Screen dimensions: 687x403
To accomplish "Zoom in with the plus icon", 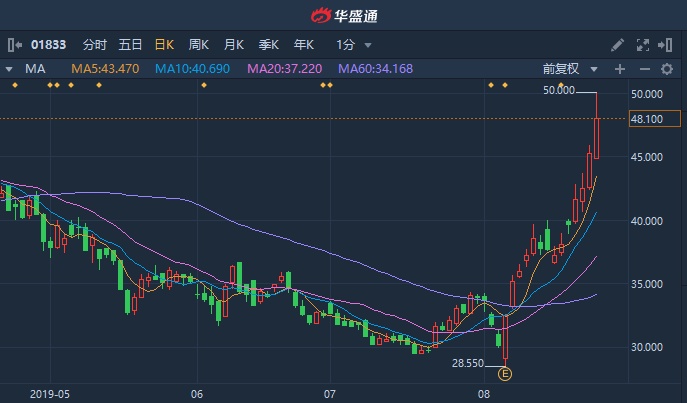I will 620,69.
